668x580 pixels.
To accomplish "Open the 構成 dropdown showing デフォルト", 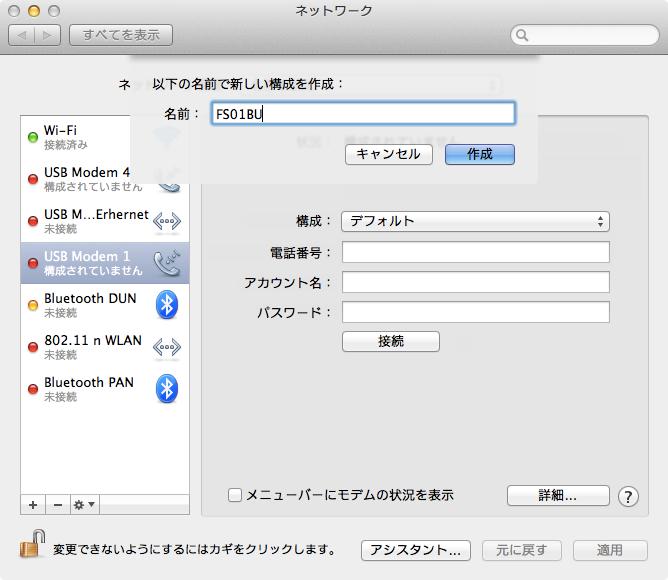I will pyautogui.click(x=475, y=222).
